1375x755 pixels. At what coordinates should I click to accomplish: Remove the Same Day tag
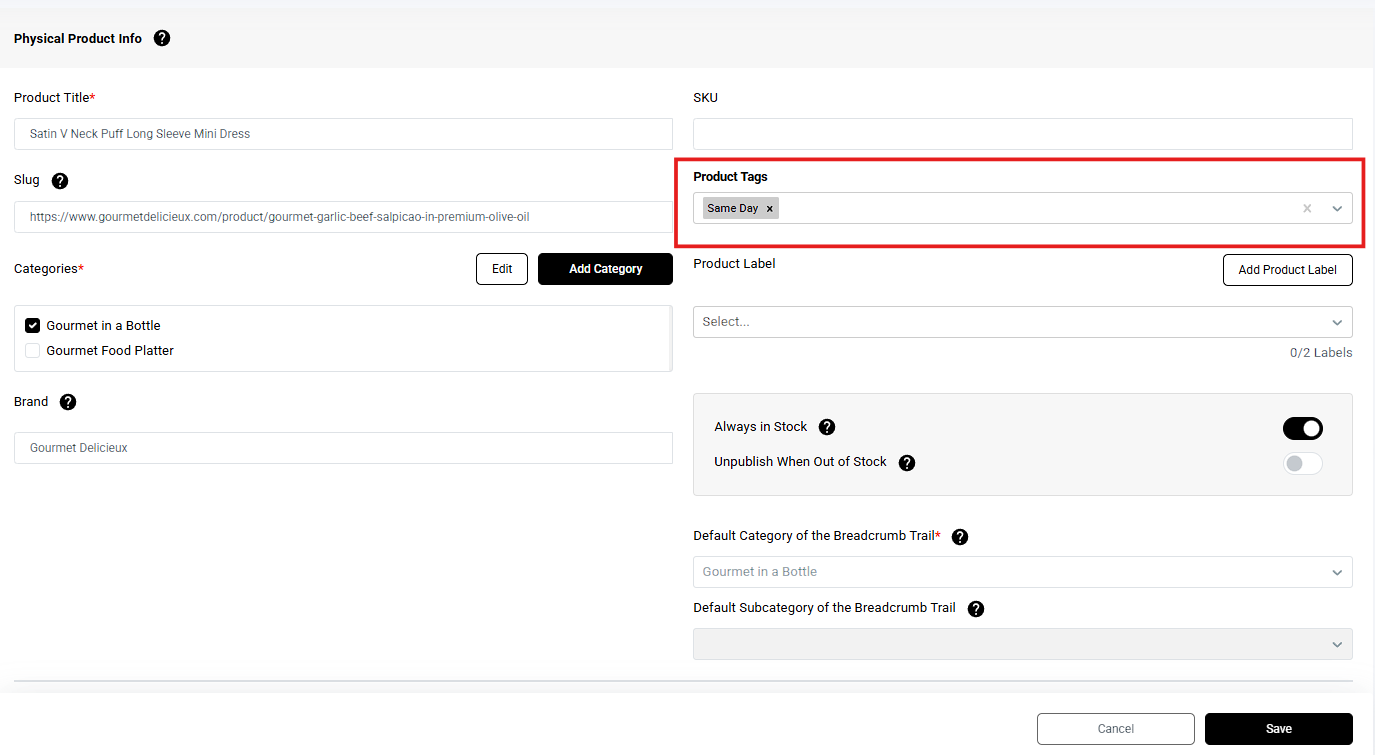[770, 209]
